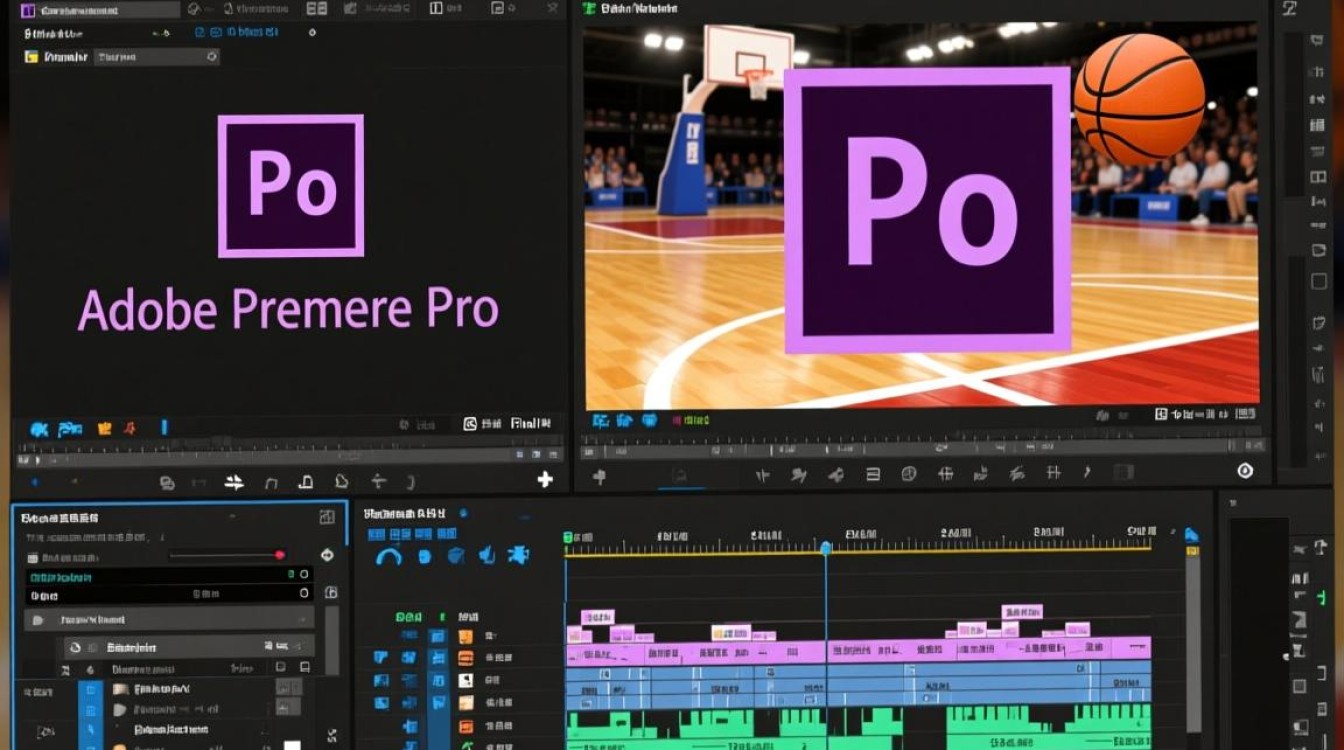Viewport: 1344px width, 750px height.
Task: Click the white insert arrows icon below source monitor
Action: pyautogui.click(x=234, y=482)
